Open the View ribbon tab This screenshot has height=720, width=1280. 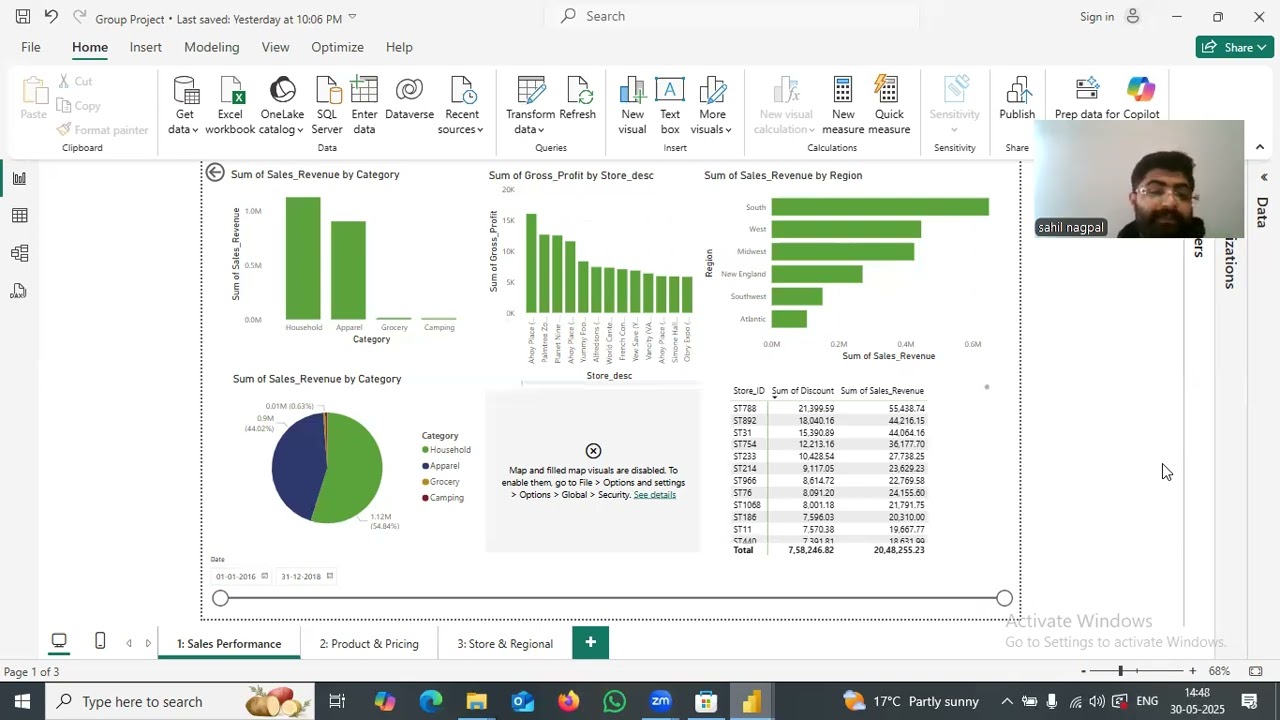(x=275, y=47)
